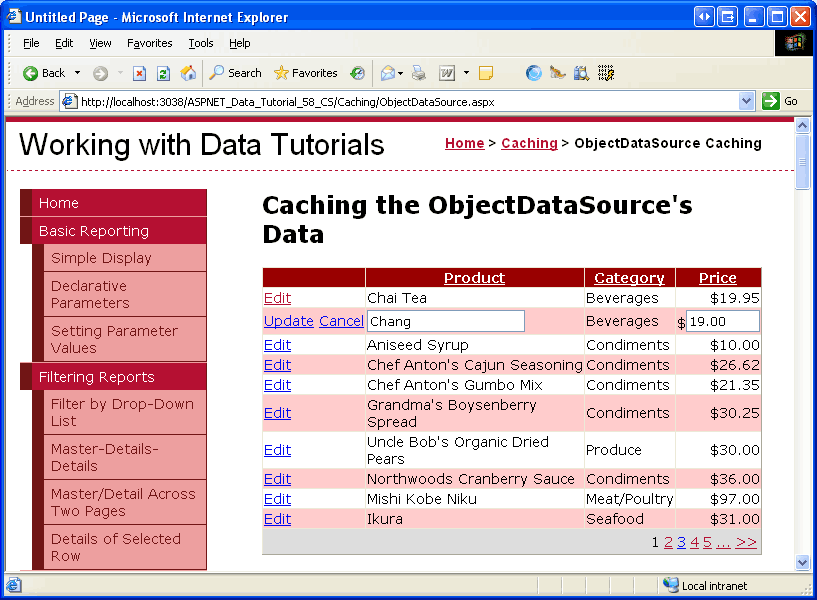Click the Back navigation button
The width and height of the screenshot is (817, 600).
[44, 73]
